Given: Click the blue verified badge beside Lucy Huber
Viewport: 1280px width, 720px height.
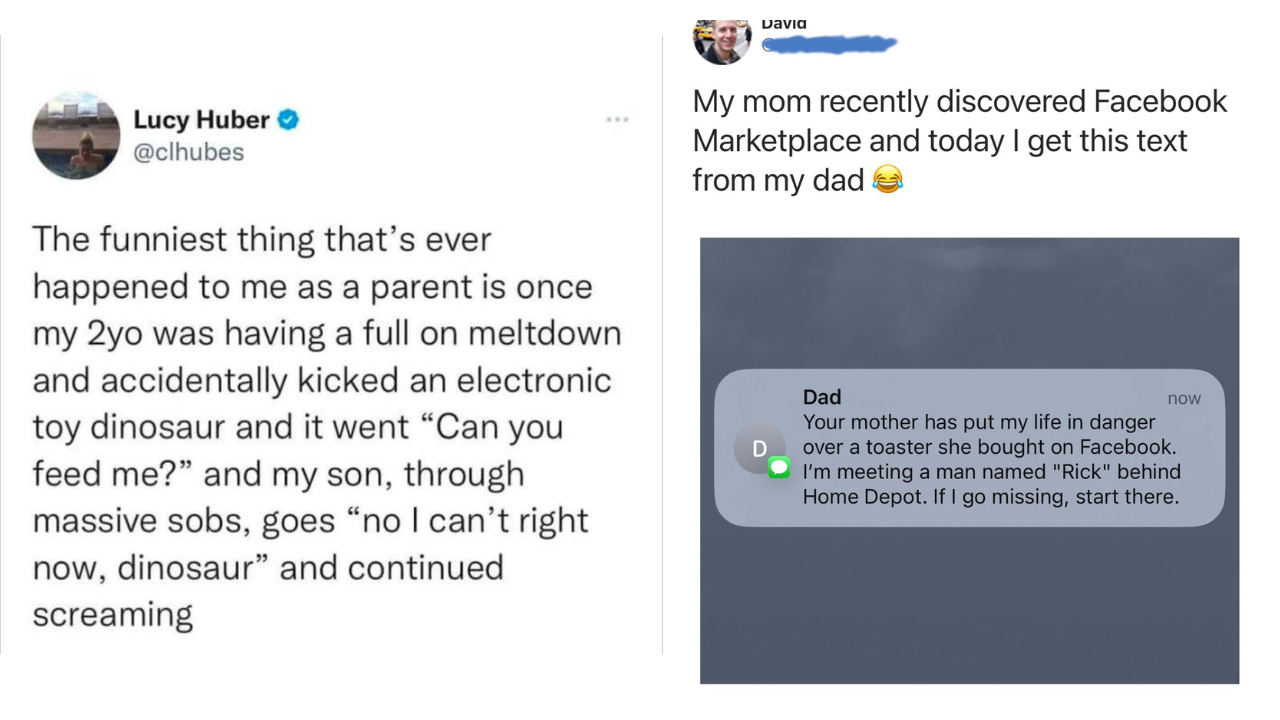Looking at the screenshot, I should click(x=288, y=120).
